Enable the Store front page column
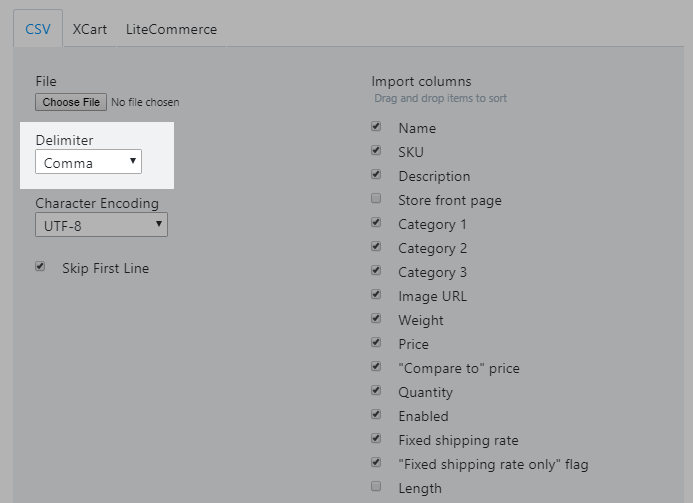The height and width of the screenshot is (503, 693). tap(376, 199)
